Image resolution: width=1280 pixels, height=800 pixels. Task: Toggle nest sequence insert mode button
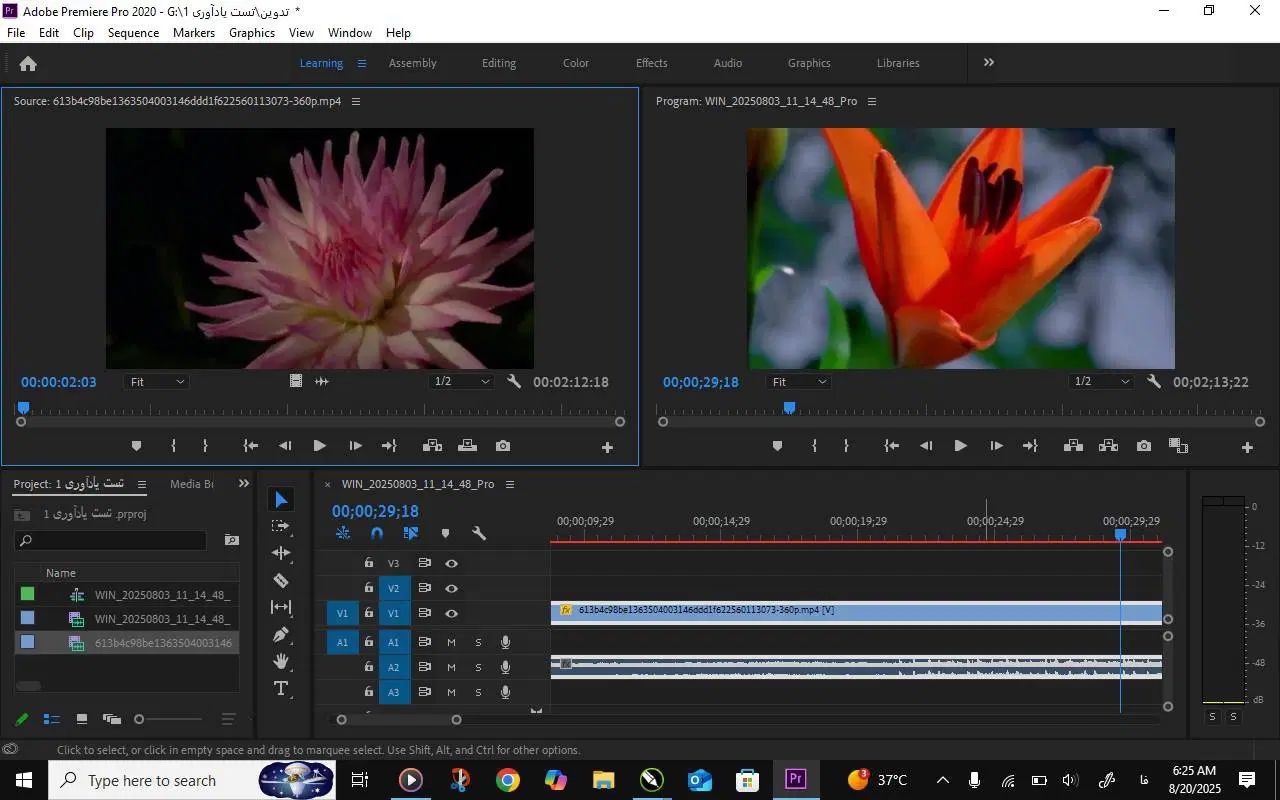tap(343, 534)
